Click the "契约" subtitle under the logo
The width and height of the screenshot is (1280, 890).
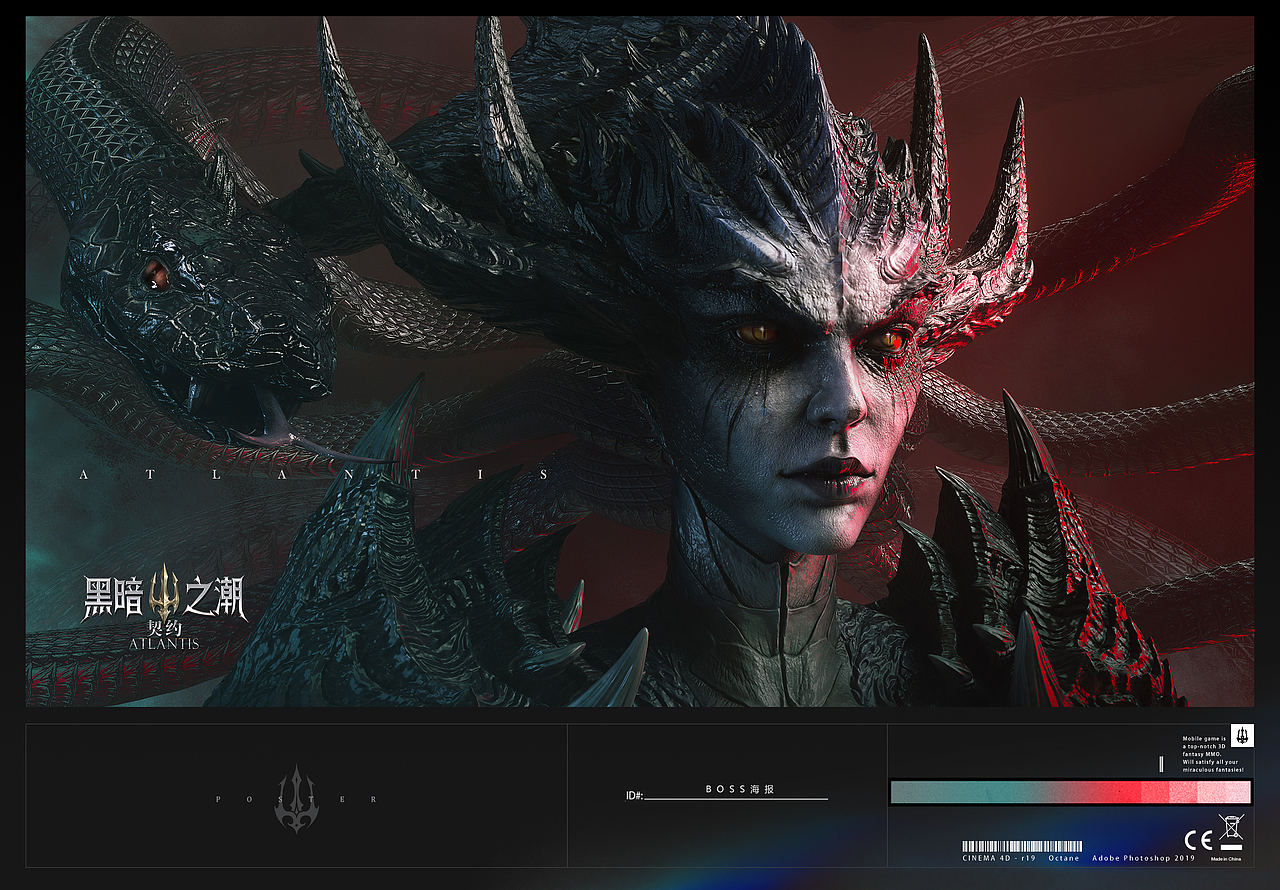[x=163, y=627]
